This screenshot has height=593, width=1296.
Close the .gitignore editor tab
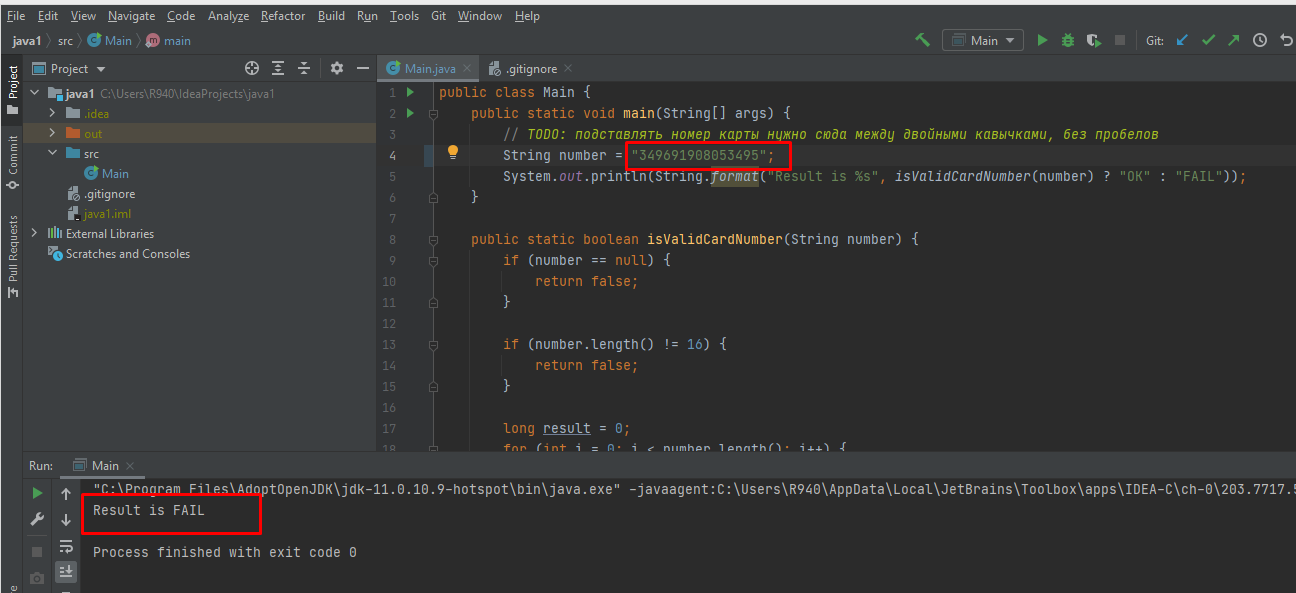567,68
